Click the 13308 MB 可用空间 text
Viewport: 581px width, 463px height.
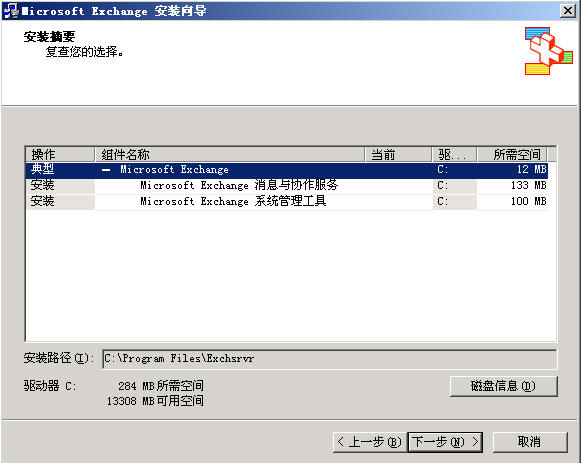(x=155, y=401)
